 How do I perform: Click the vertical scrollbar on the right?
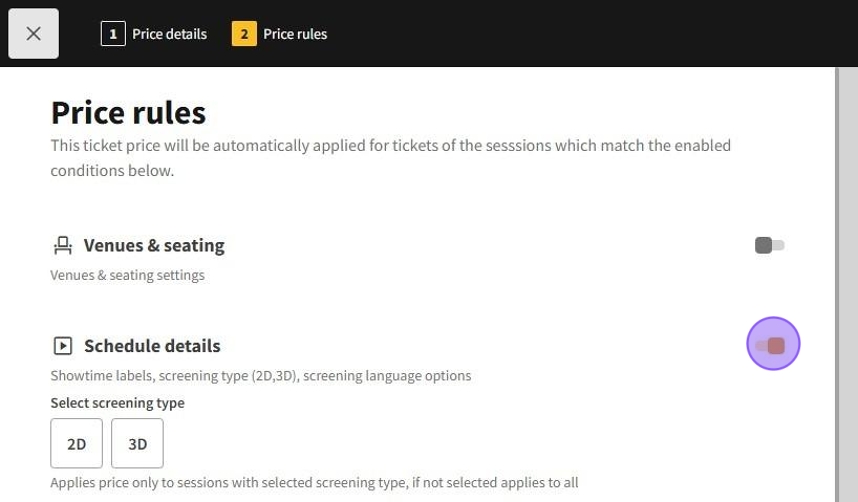pos(845,280)
